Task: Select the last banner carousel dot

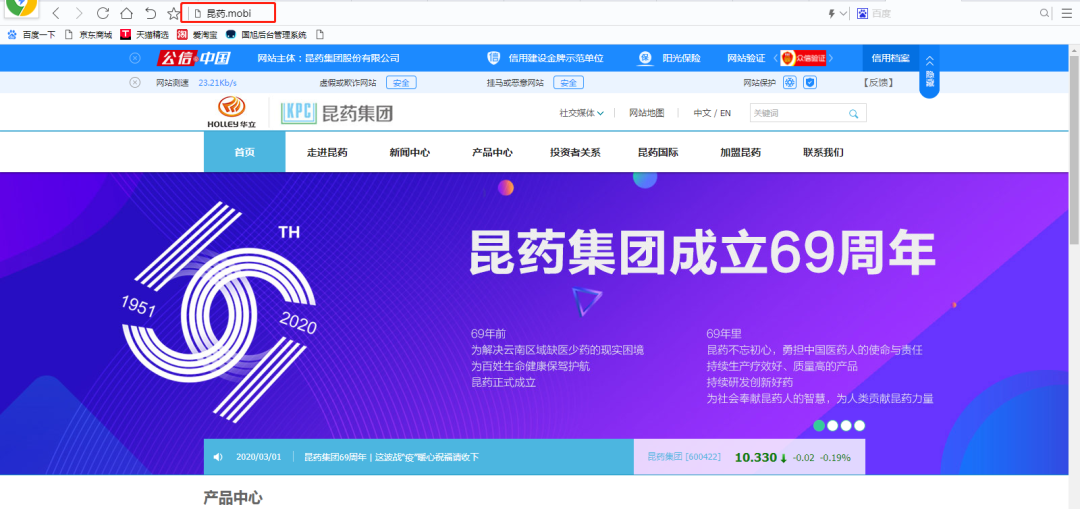Action: (x=859, y=425)
